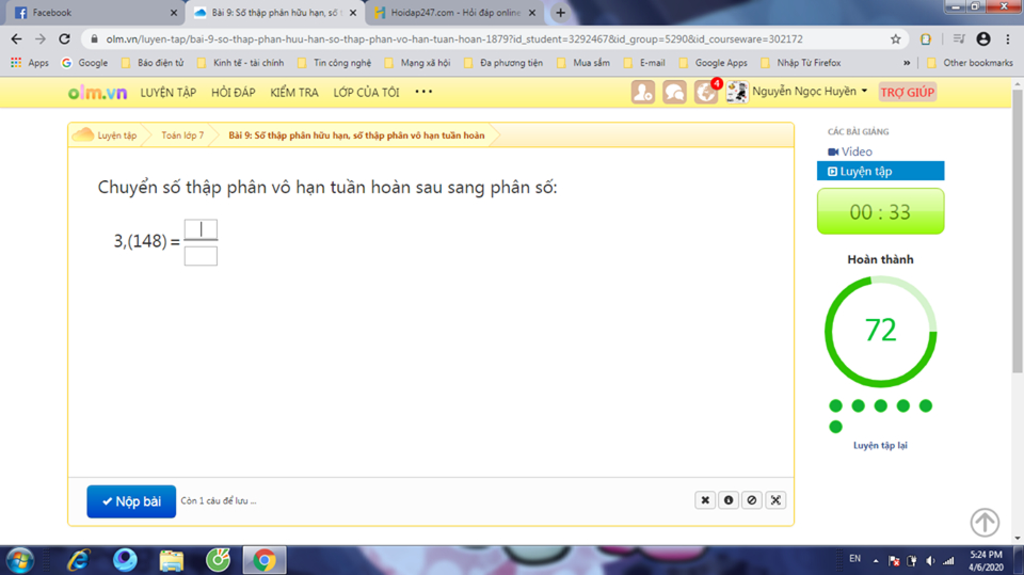Viewport: 1024px width, 575px height.
Task: Open the Báo điện tử bookmark folder
Action: point(153,63)
